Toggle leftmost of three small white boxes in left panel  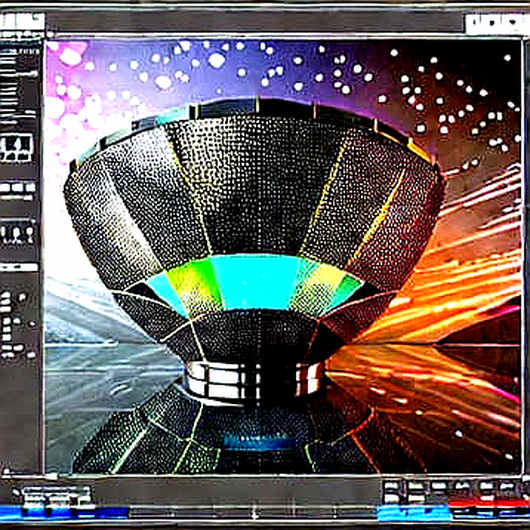pyautogui.click(x=5, y=188)
